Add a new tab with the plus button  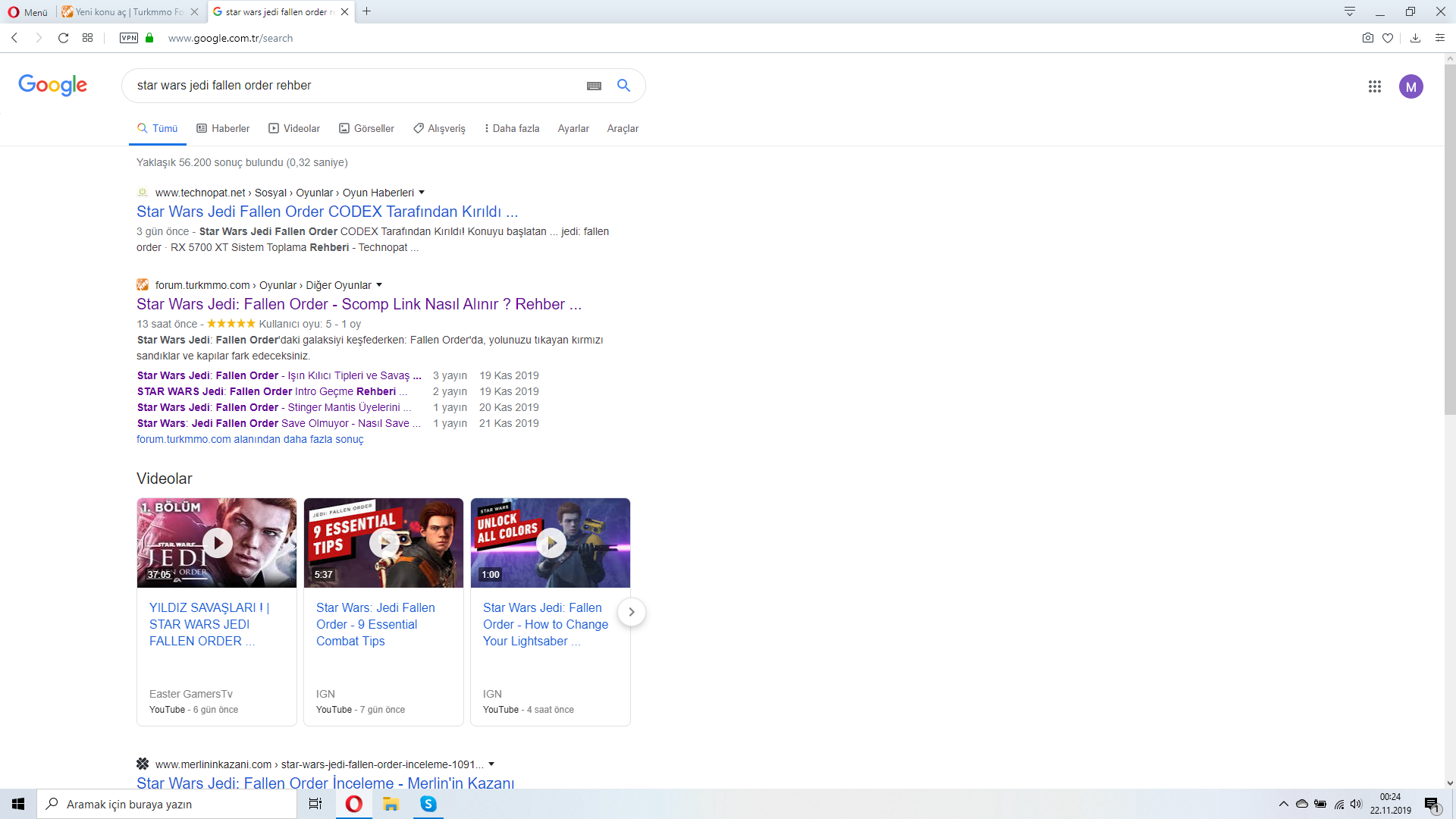pyautogui.click(x=367, y=11)
